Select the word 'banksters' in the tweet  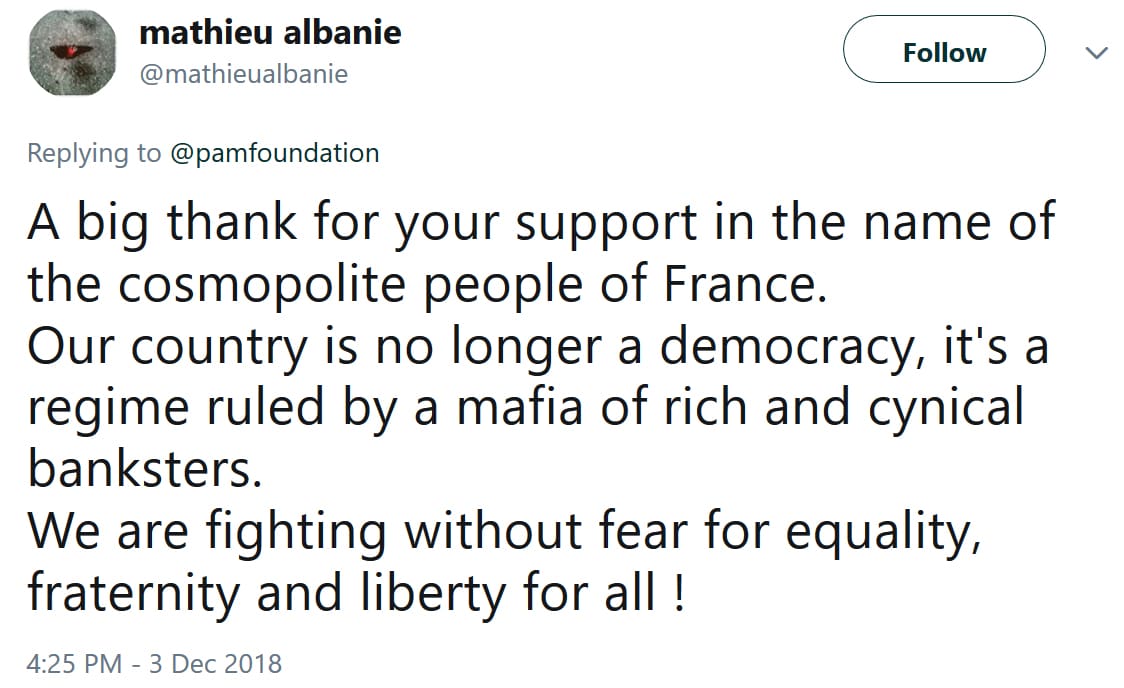139,469
